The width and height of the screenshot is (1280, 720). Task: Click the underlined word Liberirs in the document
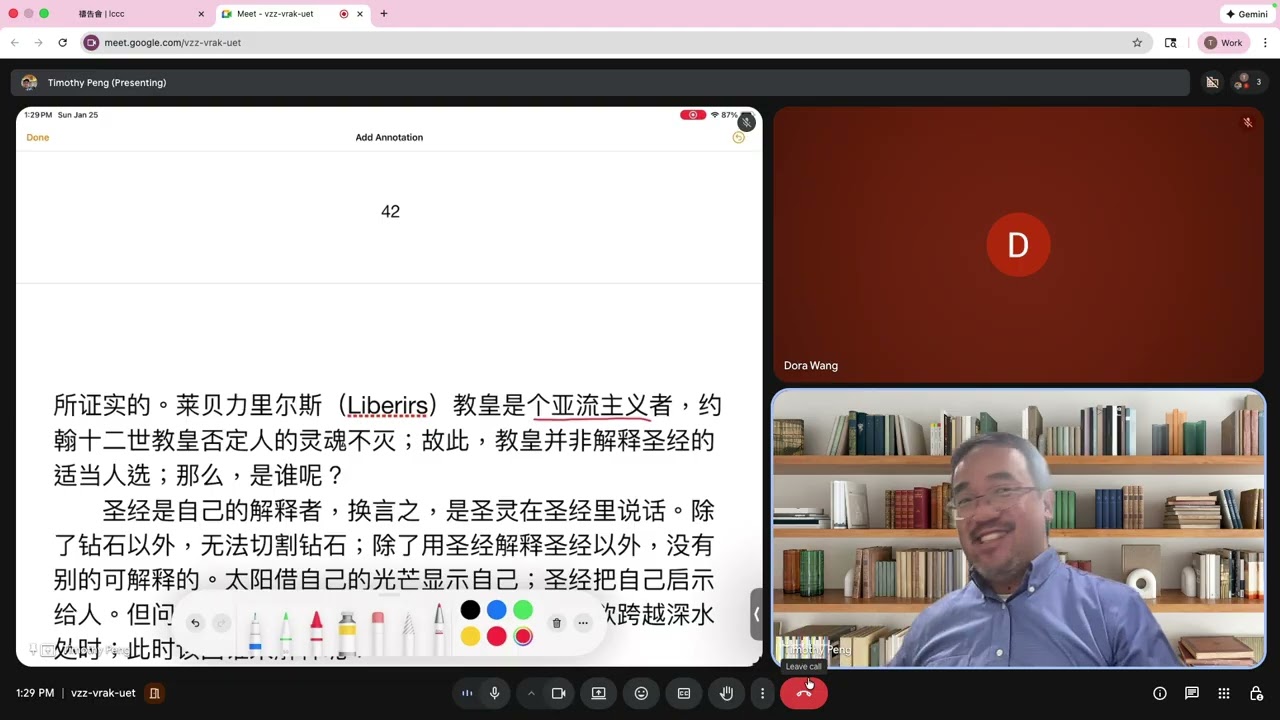tap(387, 406)
